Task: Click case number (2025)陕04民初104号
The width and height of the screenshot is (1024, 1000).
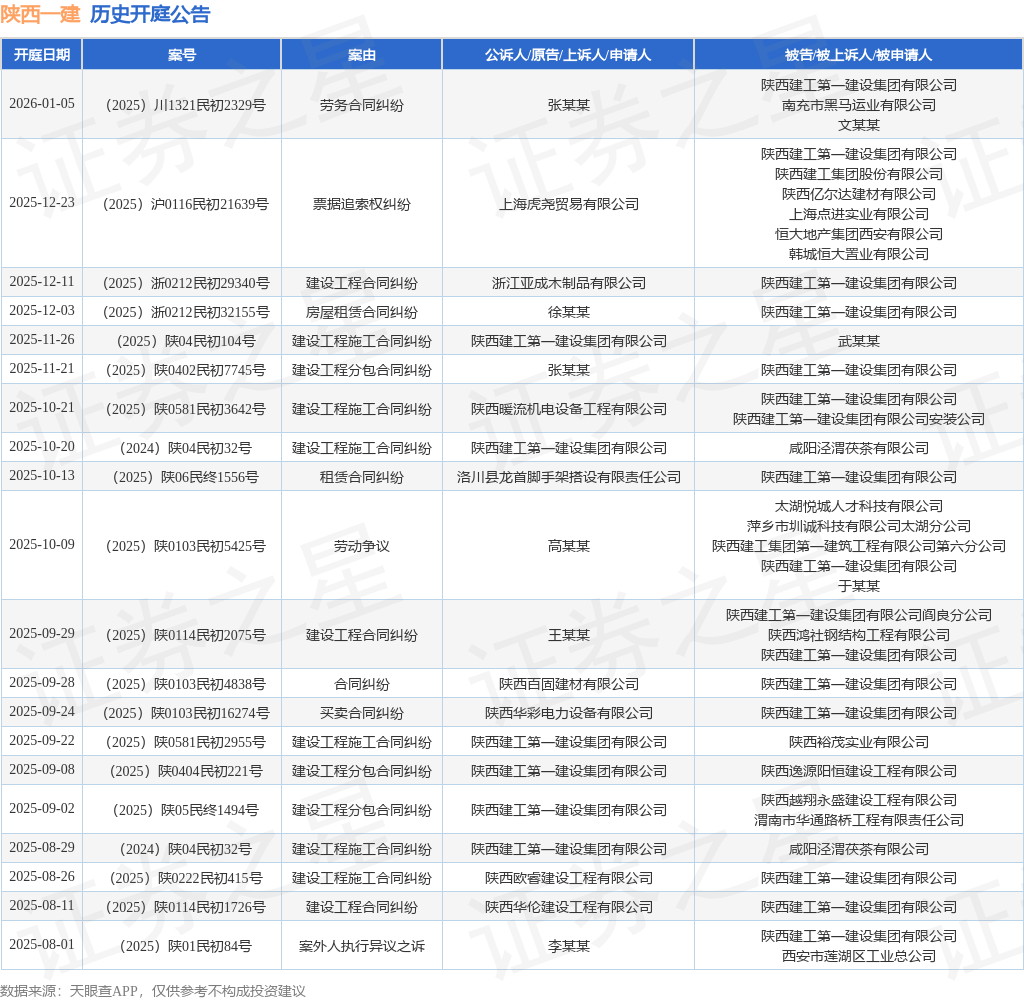Action: (185, 342)
